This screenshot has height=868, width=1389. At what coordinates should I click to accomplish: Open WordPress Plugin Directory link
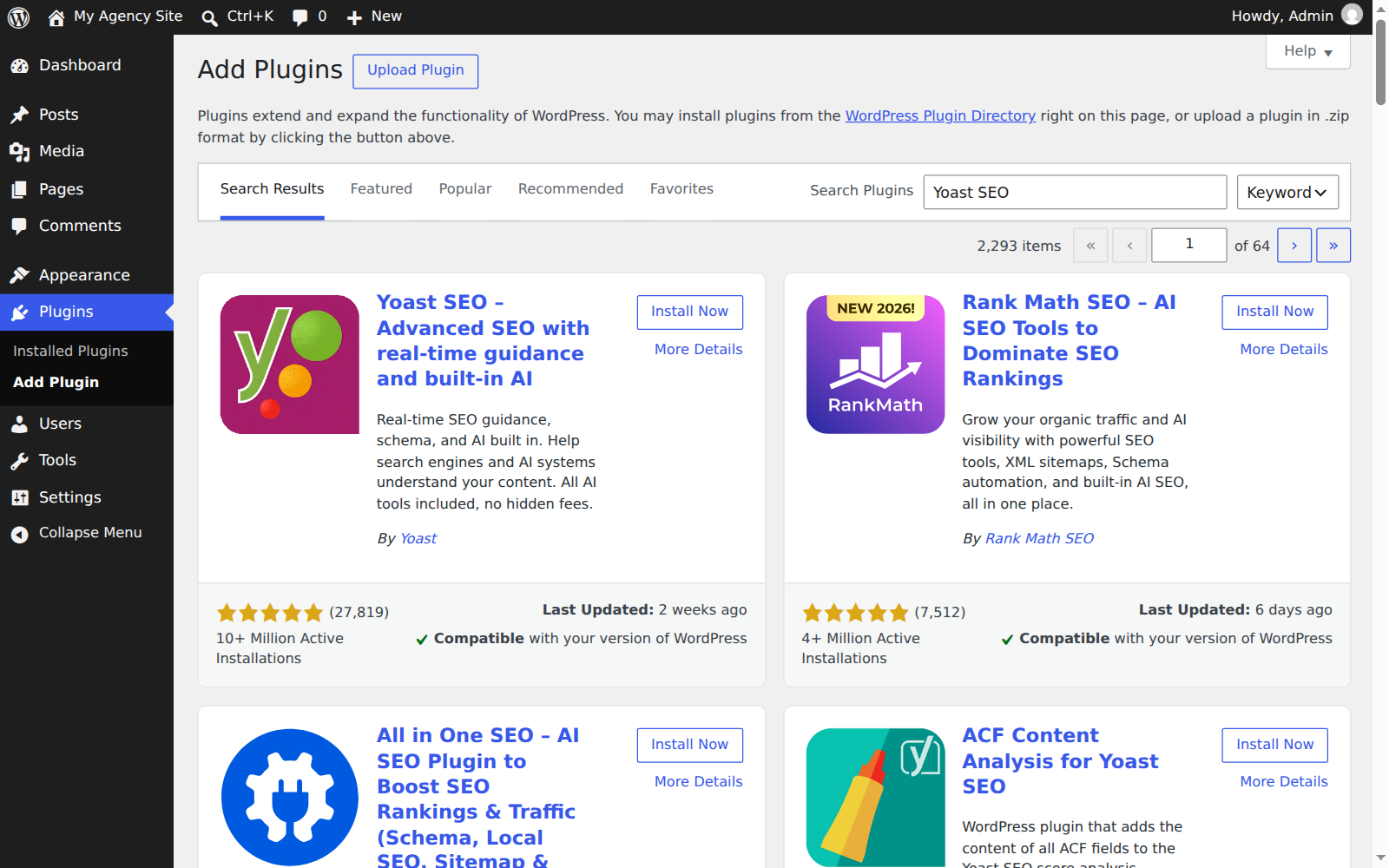940,116
